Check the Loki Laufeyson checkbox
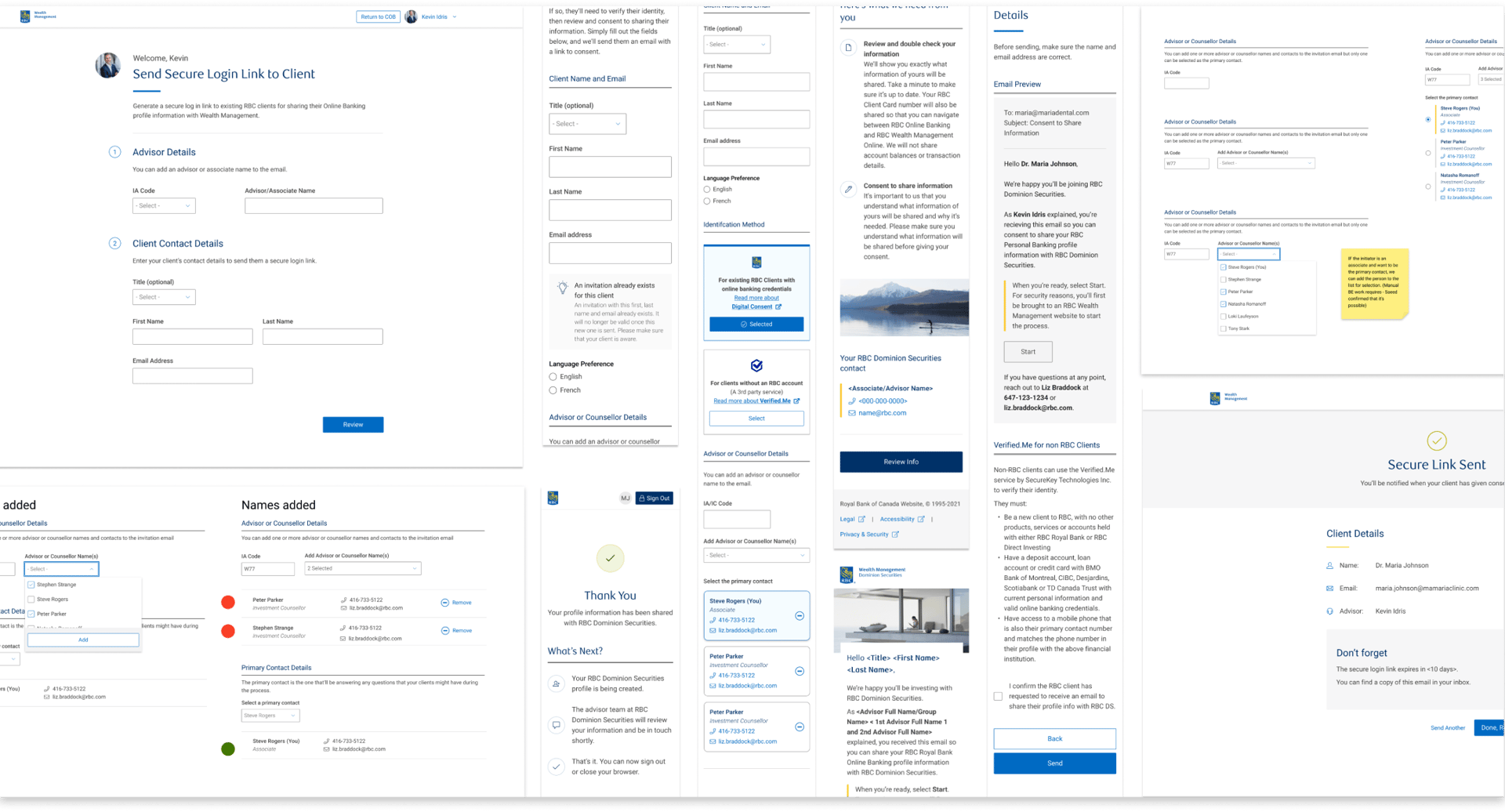 1223,317
